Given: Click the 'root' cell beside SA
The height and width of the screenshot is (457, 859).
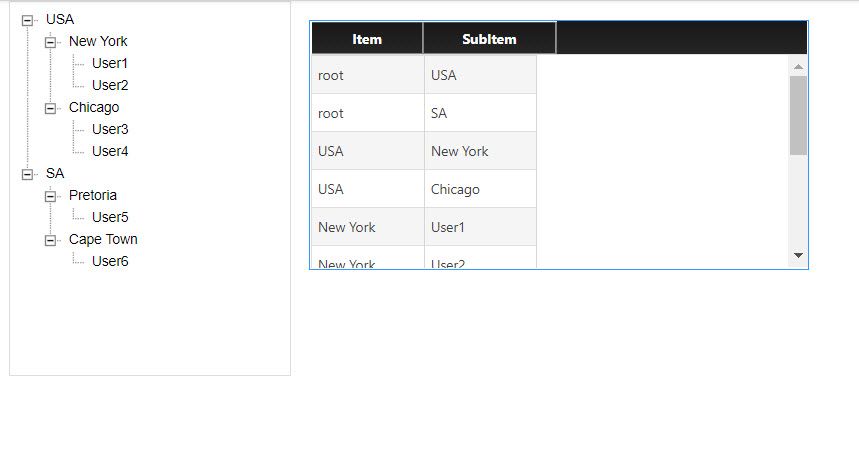Looking at the screenshot, I should (x=368, y=113).
